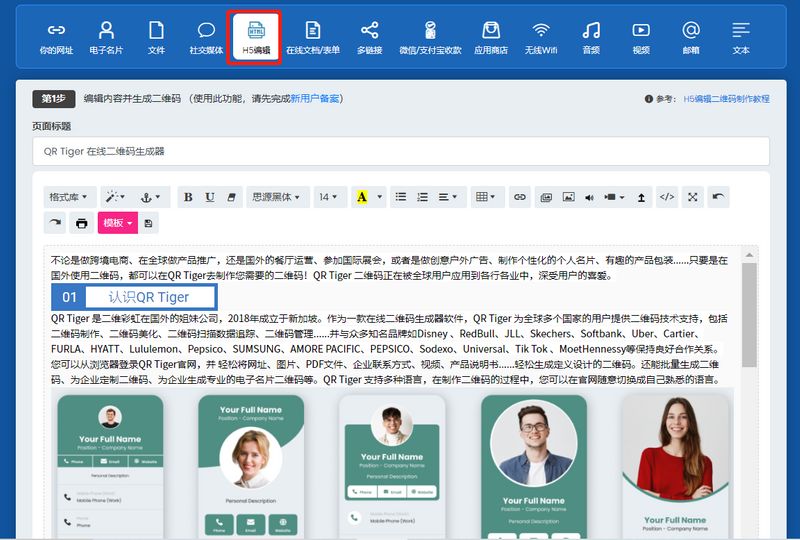This screenshot has width=800, height=540.
Task: Click the undo arrow icon
Action: pyautogui.click(x=718, y=197)
